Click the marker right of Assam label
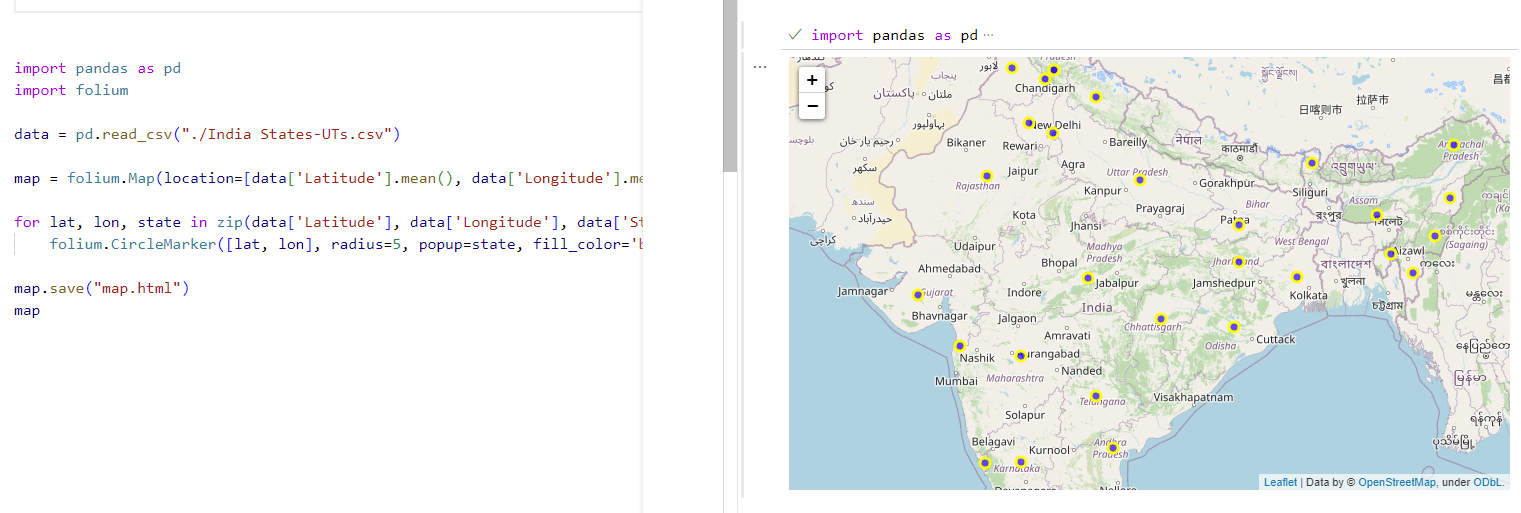 click(1376, 215)
